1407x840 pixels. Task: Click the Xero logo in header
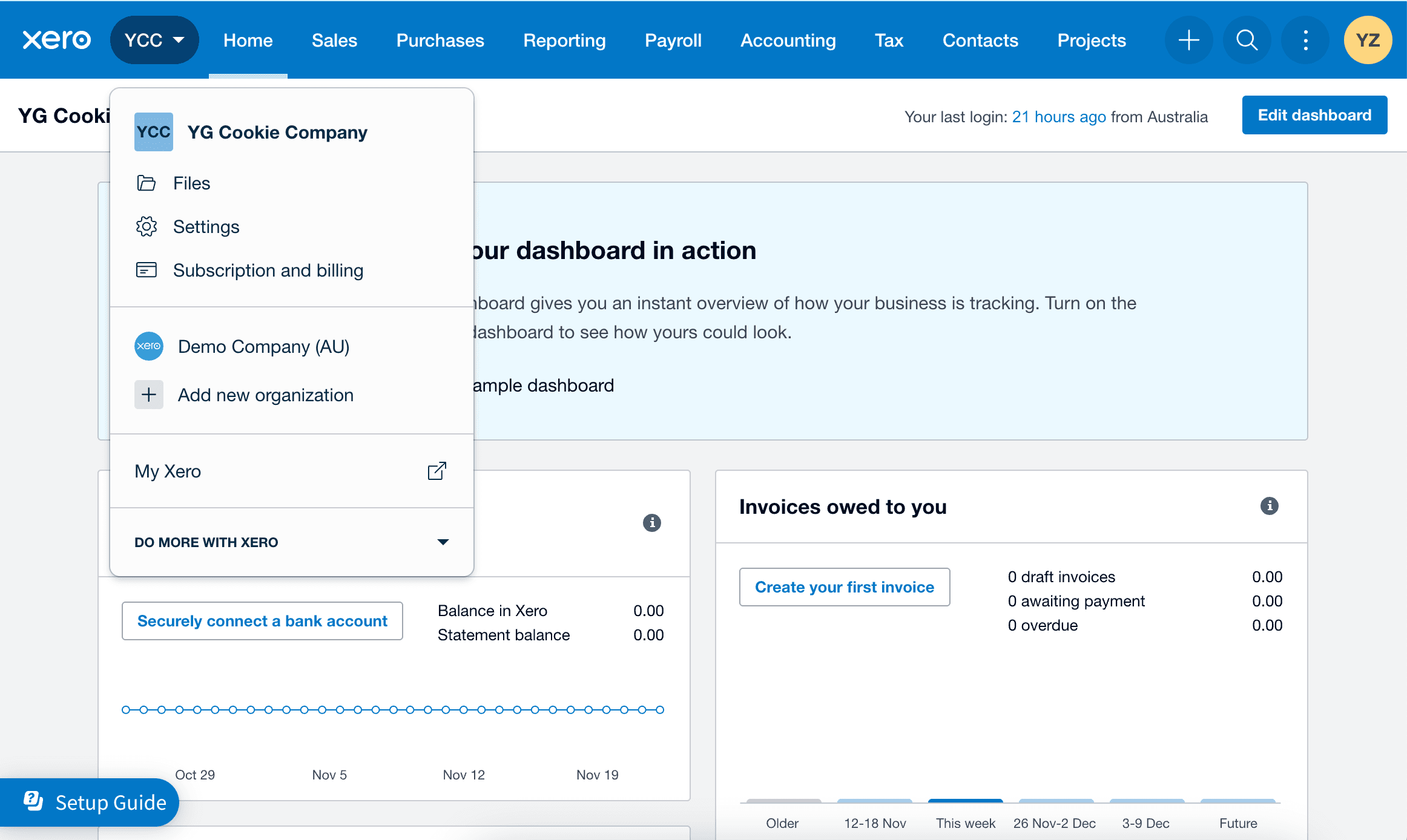tap(56, 40)
